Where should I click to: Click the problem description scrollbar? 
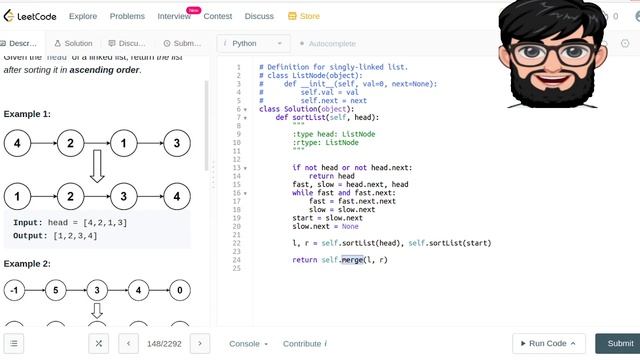pyautogui.click(x=207, y=126)
